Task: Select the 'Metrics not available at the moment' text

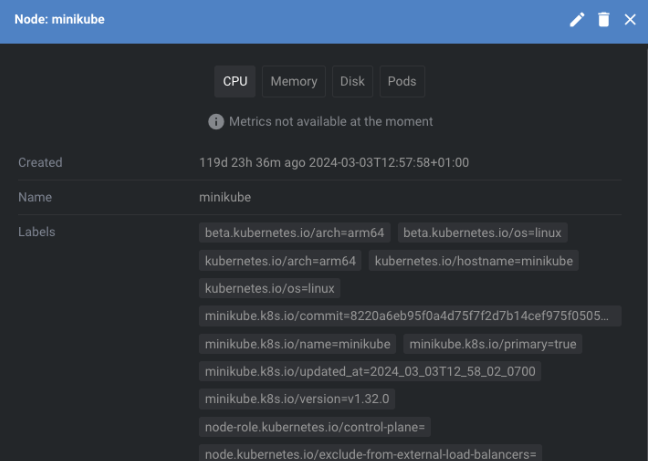Action: coord(331,121)
